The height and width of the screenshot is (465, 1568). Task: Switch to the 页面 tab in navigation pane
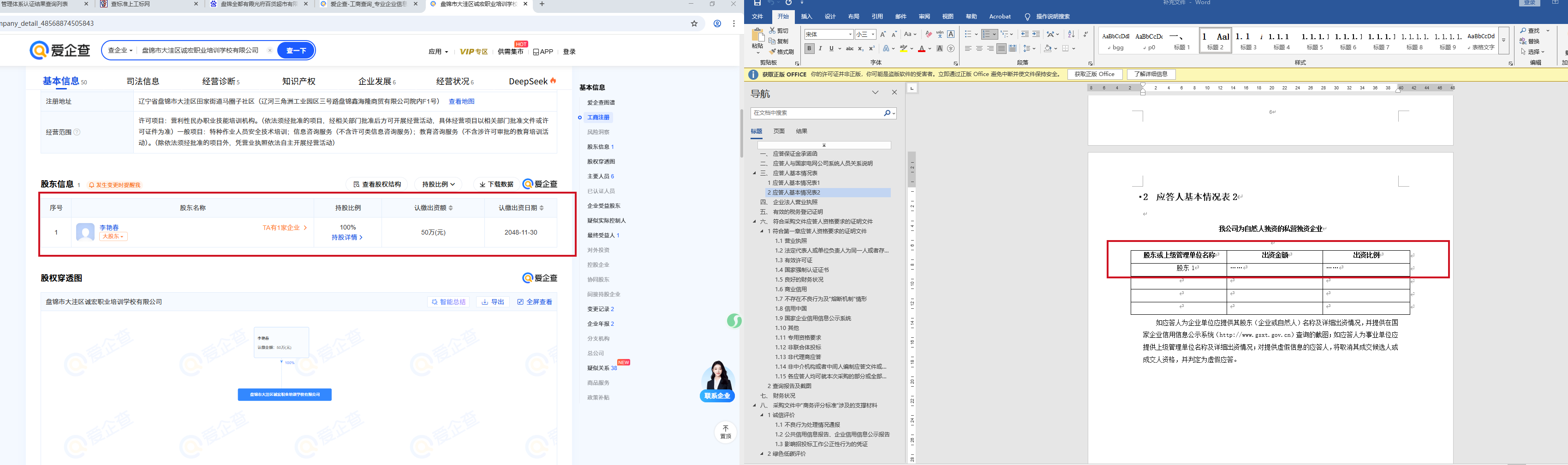tap(779, 131)
